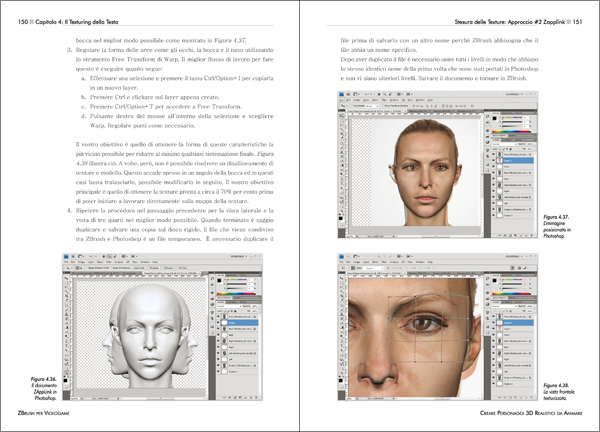The height and width of the screenshot is (432, 600).
Task: Open the Essentials workspace dropdown in Figure 4.38
Action: tap(514, 256)
